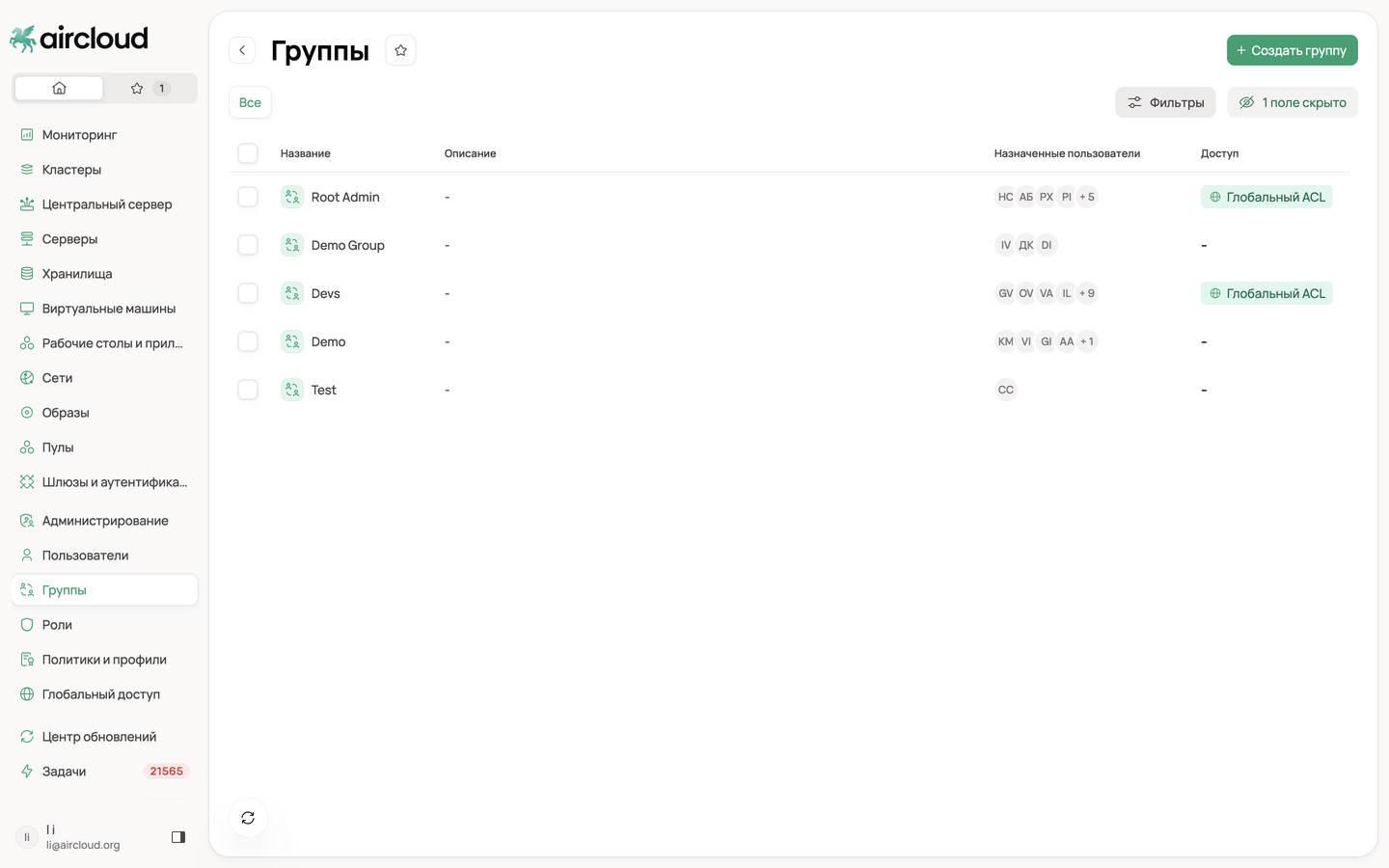Image resolution: width=1389 pixels, height=868 pixels.
Task: Click the Политики и профили icon
Action: tap(27, 660)
